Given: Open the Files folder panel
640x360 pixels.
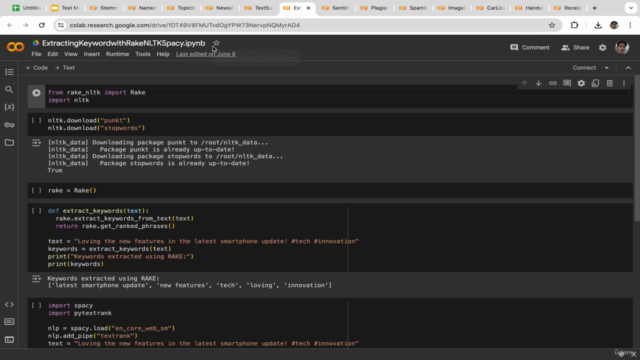Looking at the screenshot, I should coord(9,142).
